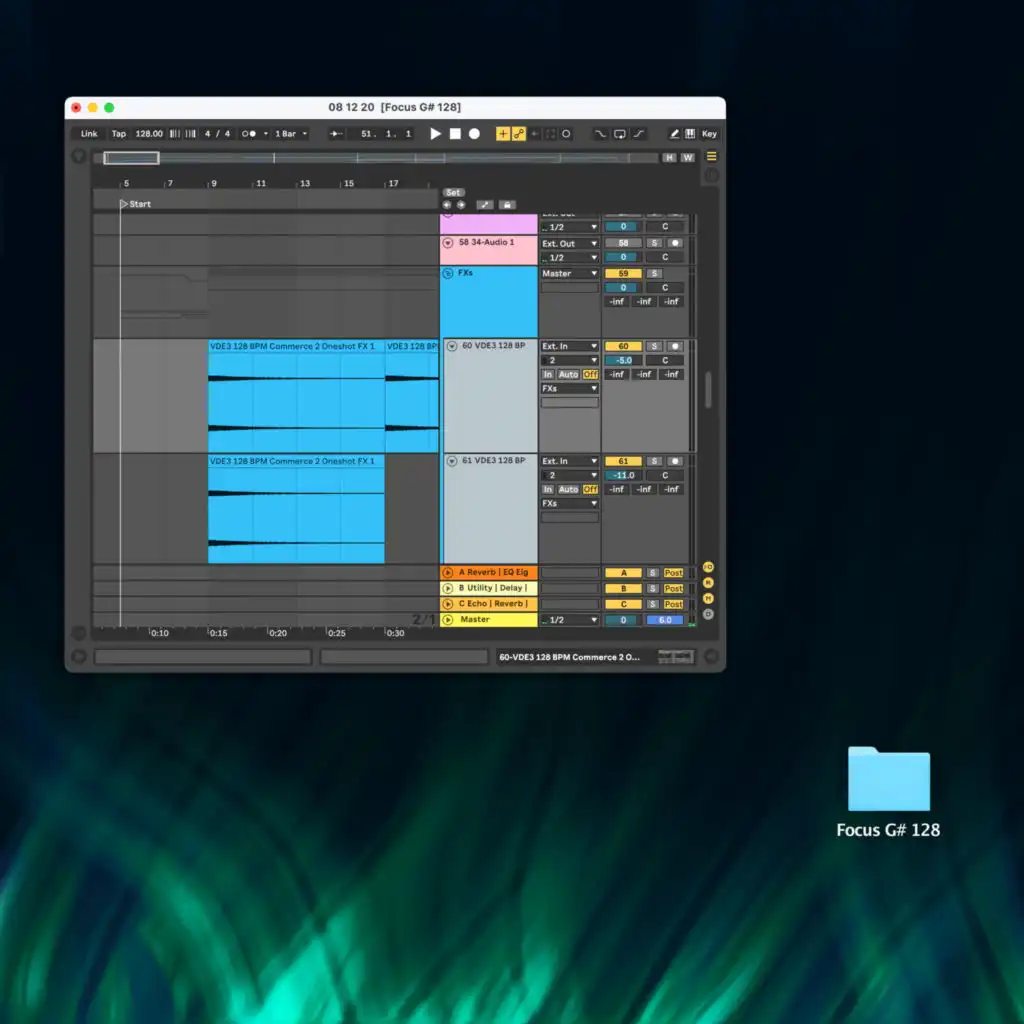Toggle the computer MIDI keyboard icon
This screenshot has height=1024, width=1024.
(x=690, y=134)
